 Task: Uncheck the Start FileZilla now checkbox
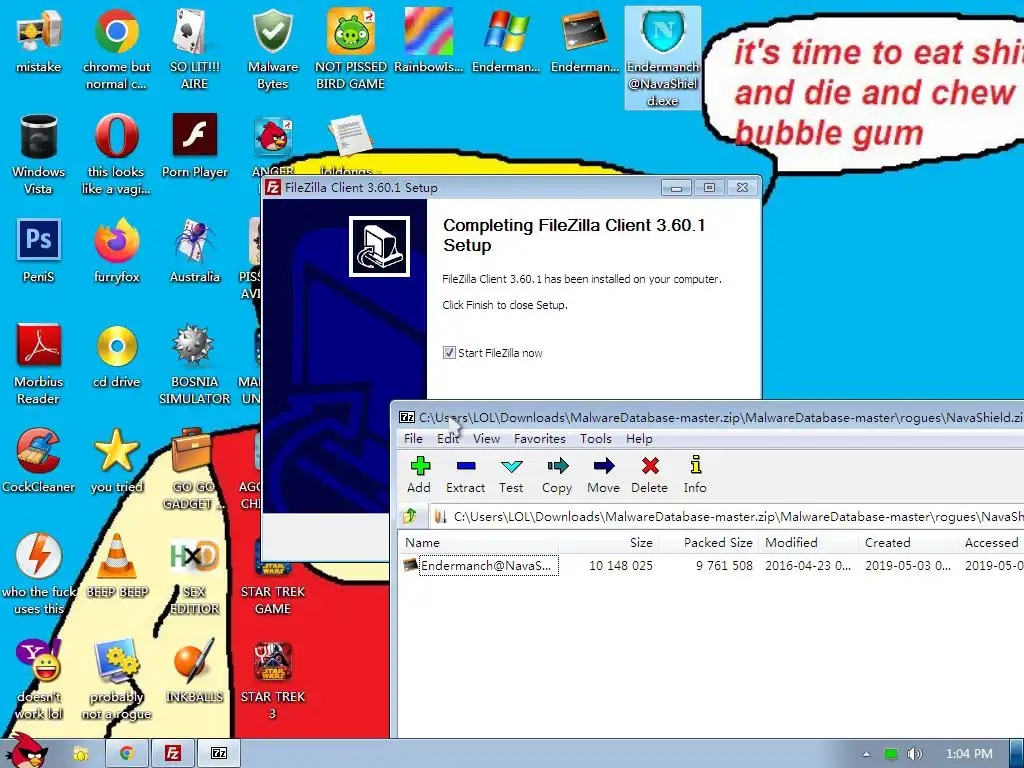click(449, 353)
